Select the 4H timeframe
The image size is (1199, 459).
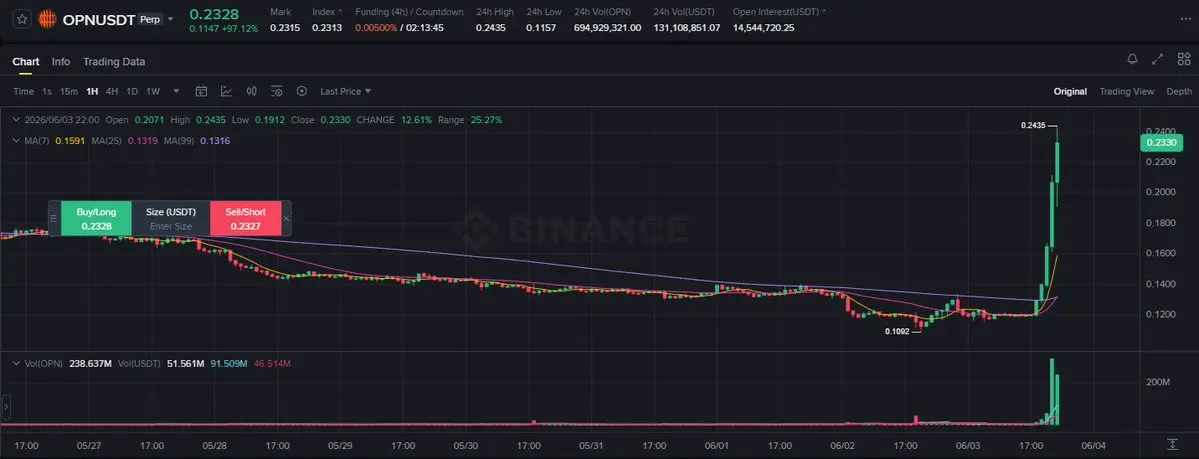point(112,92)
